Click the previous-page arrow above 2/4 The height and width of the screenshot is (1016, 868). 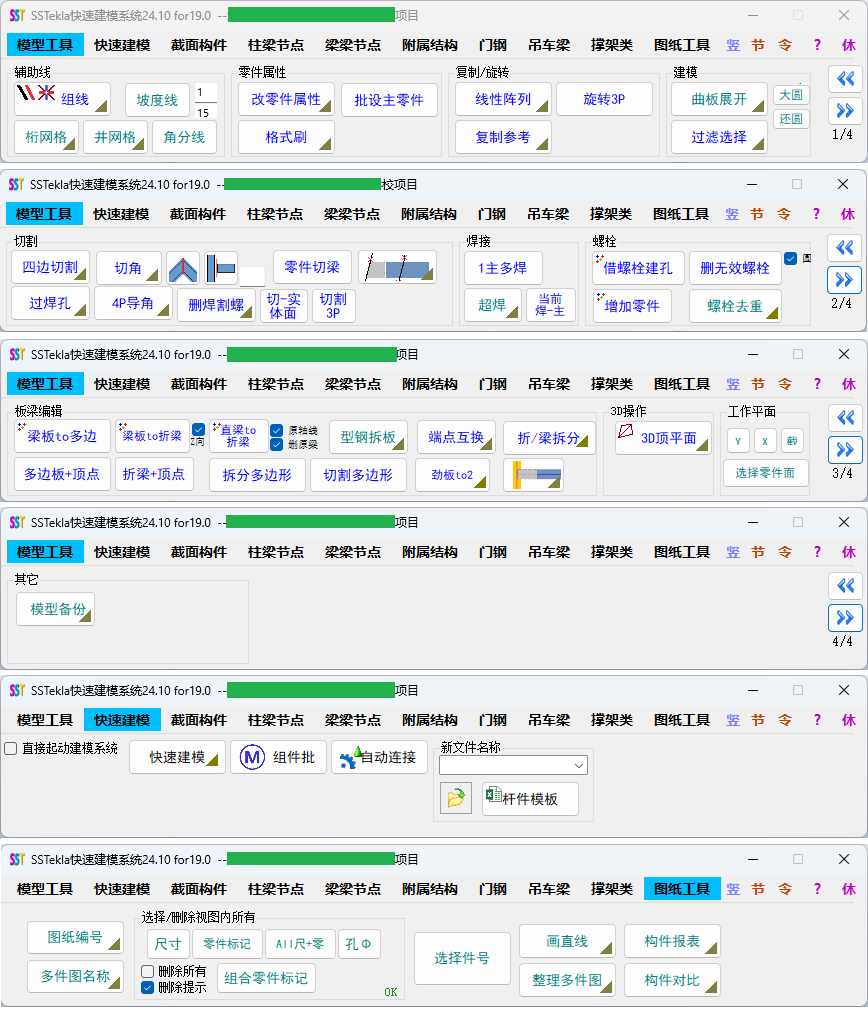pos(844,247)
